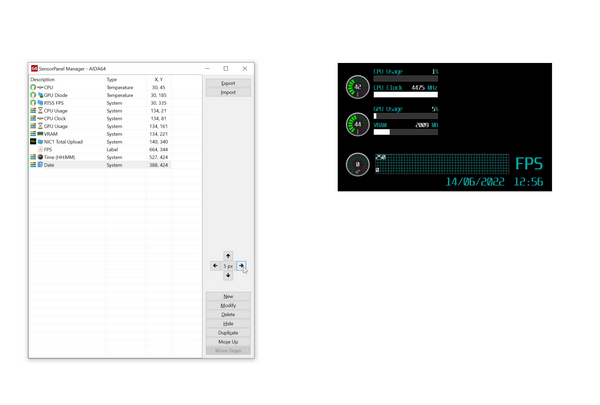600x405 pixels.
Task: Sort list by Description column header
Action: point(65,79)
